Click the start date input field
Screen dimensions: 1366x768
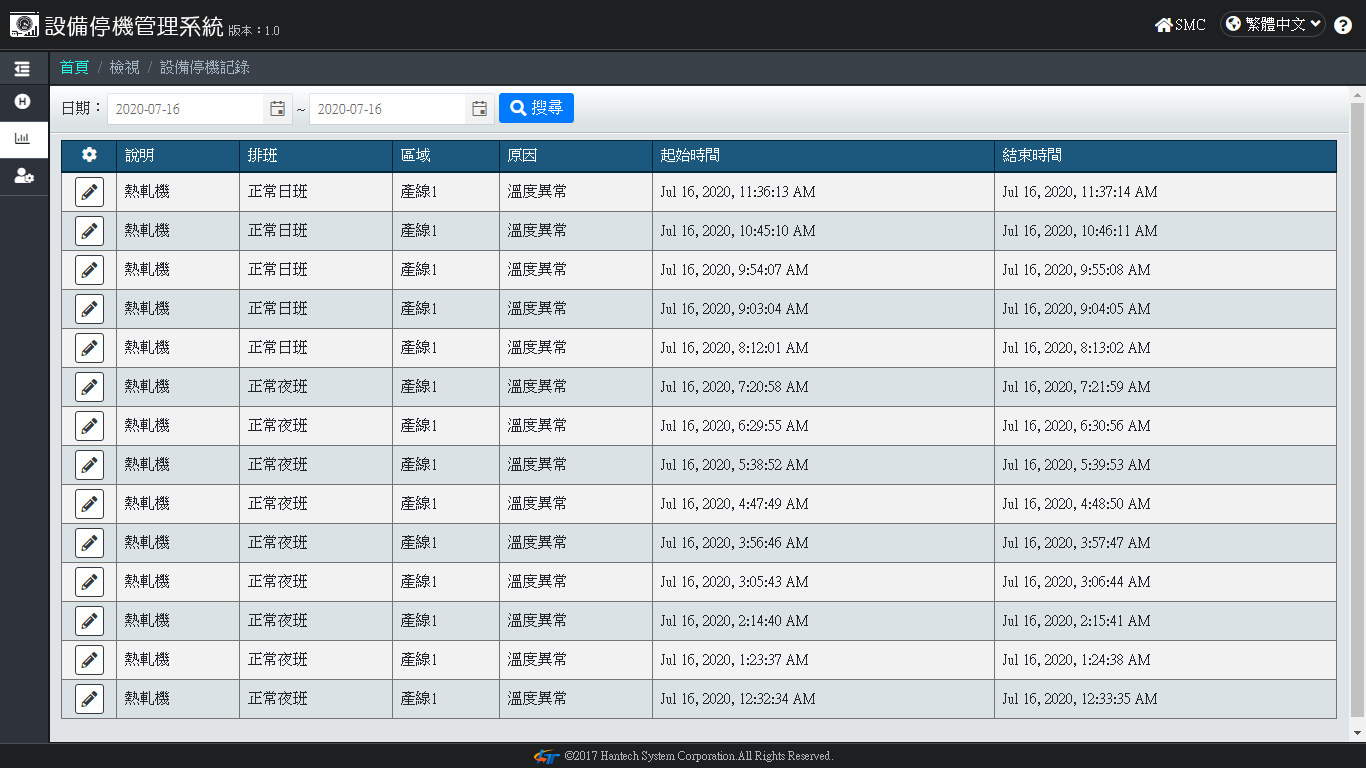[186, 109]
